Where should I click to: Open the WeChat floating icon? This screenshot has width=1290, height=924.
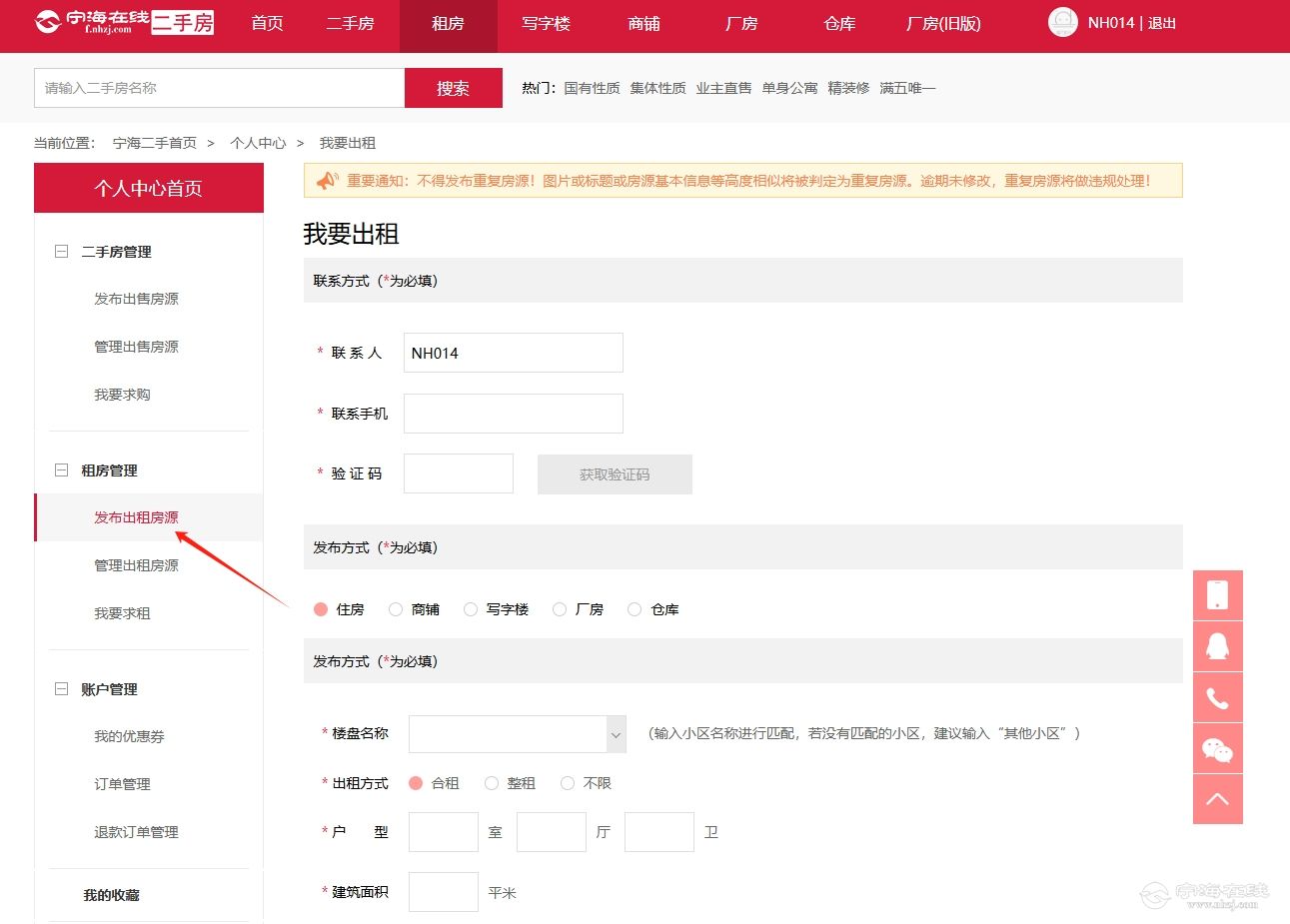coord(1217,748)
